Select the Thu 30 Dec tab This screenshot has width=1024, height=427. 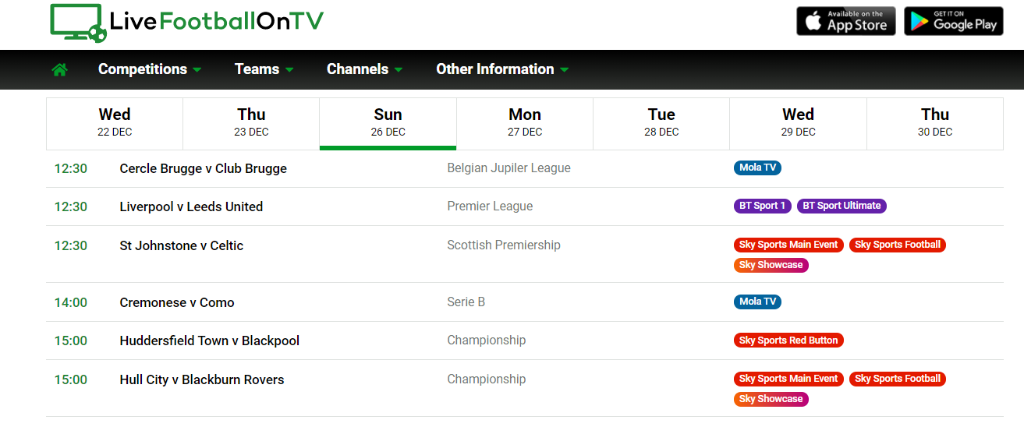click(935, 123)
